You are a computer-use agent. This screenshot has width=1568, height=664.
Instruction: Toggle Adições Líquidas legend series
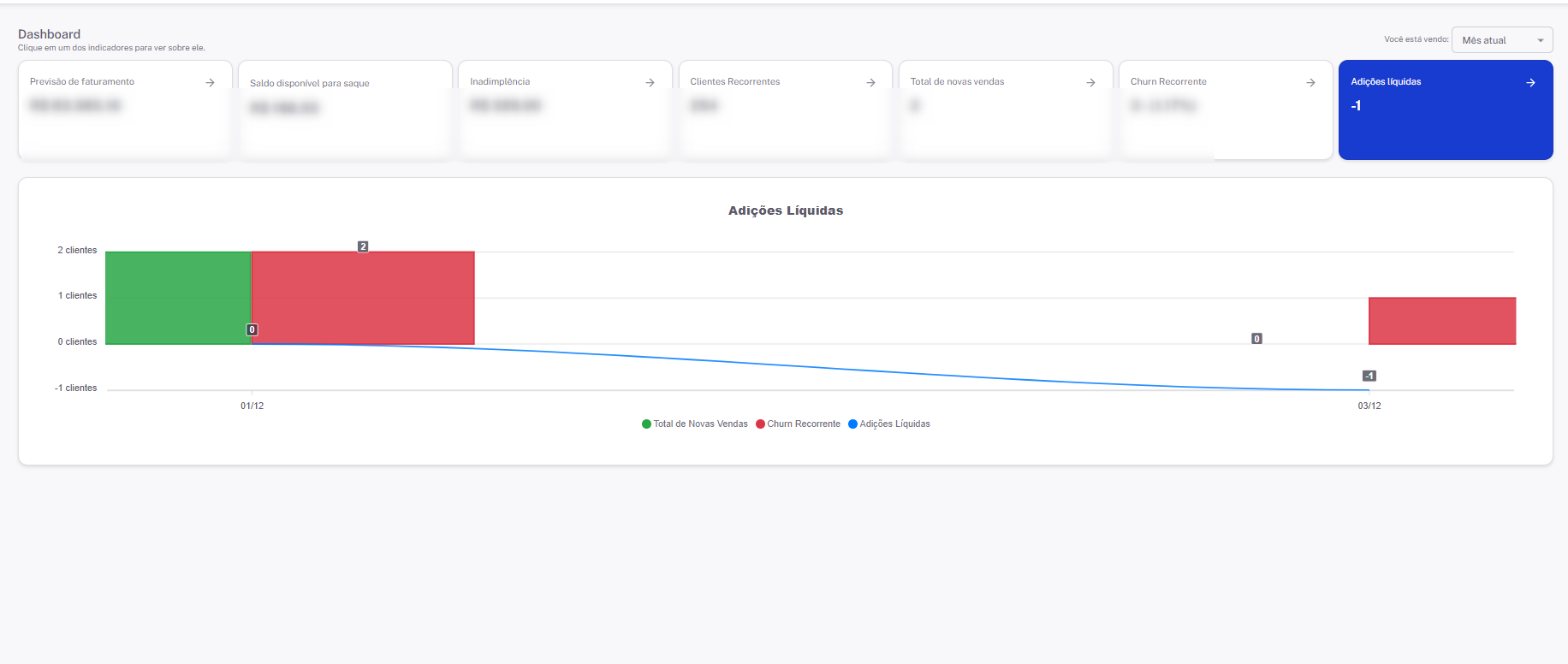pyautogui.click(x=894, y=424)
